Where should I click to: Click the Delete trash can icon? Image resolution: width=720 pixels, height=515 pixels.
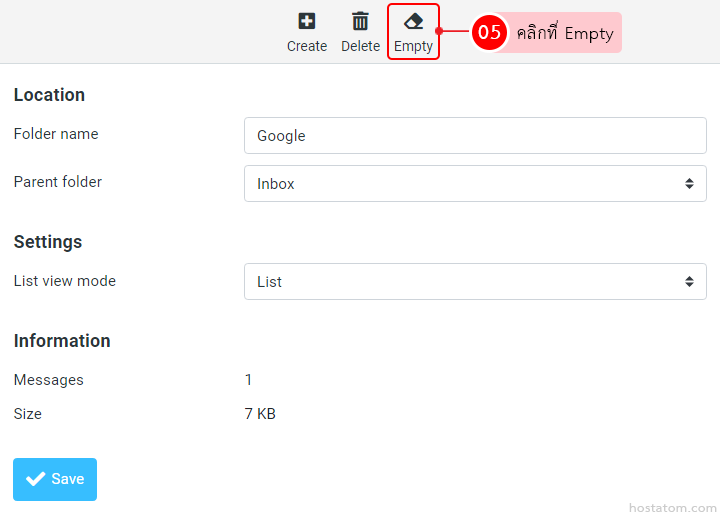tap(360, 21)
